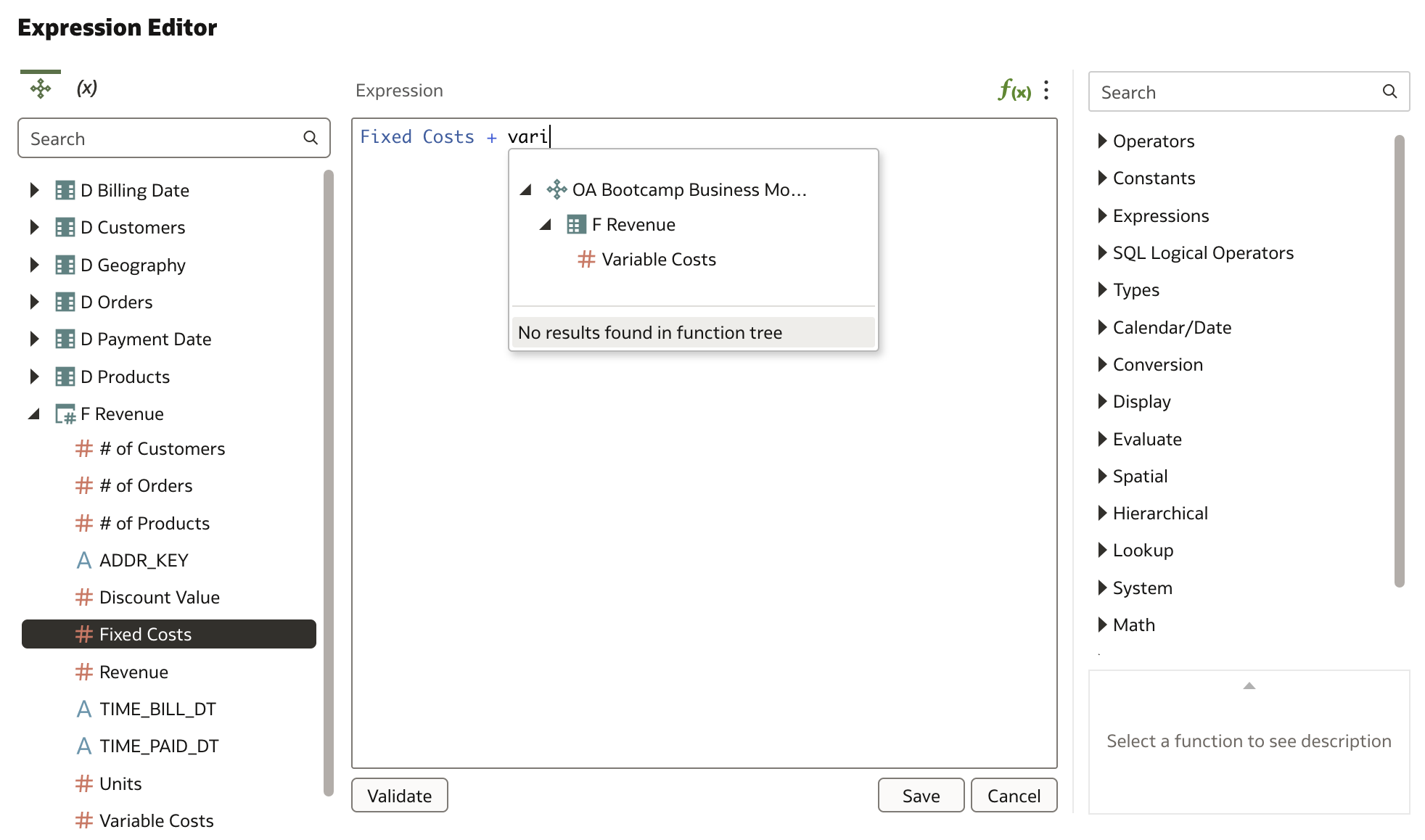Screen dimensions: 1425x840
Task: Click the D Customers table icon
Action: point(65,228)
